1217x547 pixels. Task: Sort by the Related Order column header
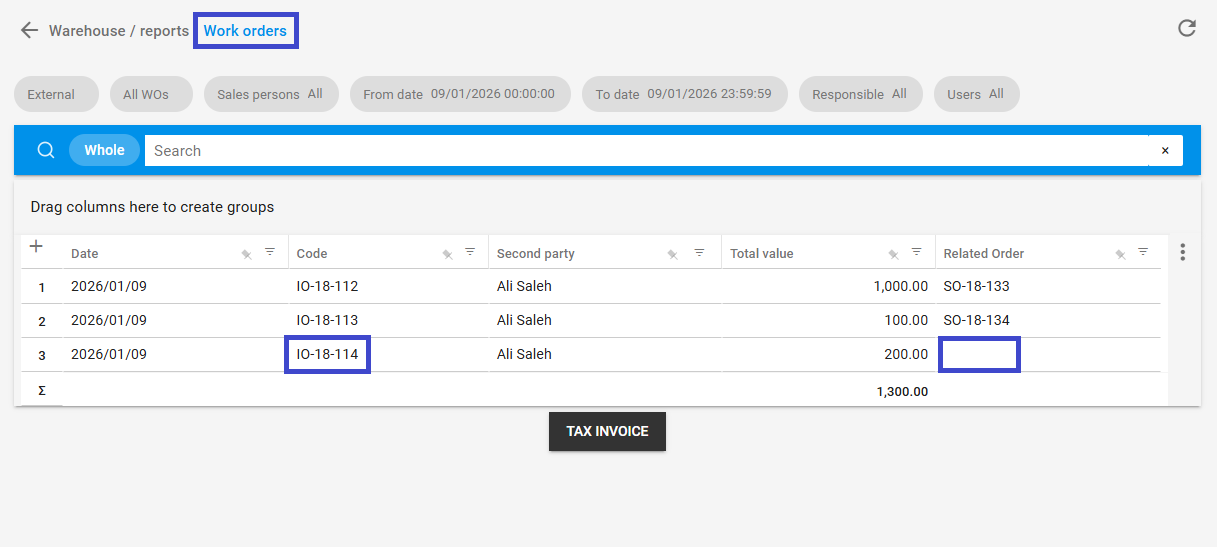(x=984, y=254)
